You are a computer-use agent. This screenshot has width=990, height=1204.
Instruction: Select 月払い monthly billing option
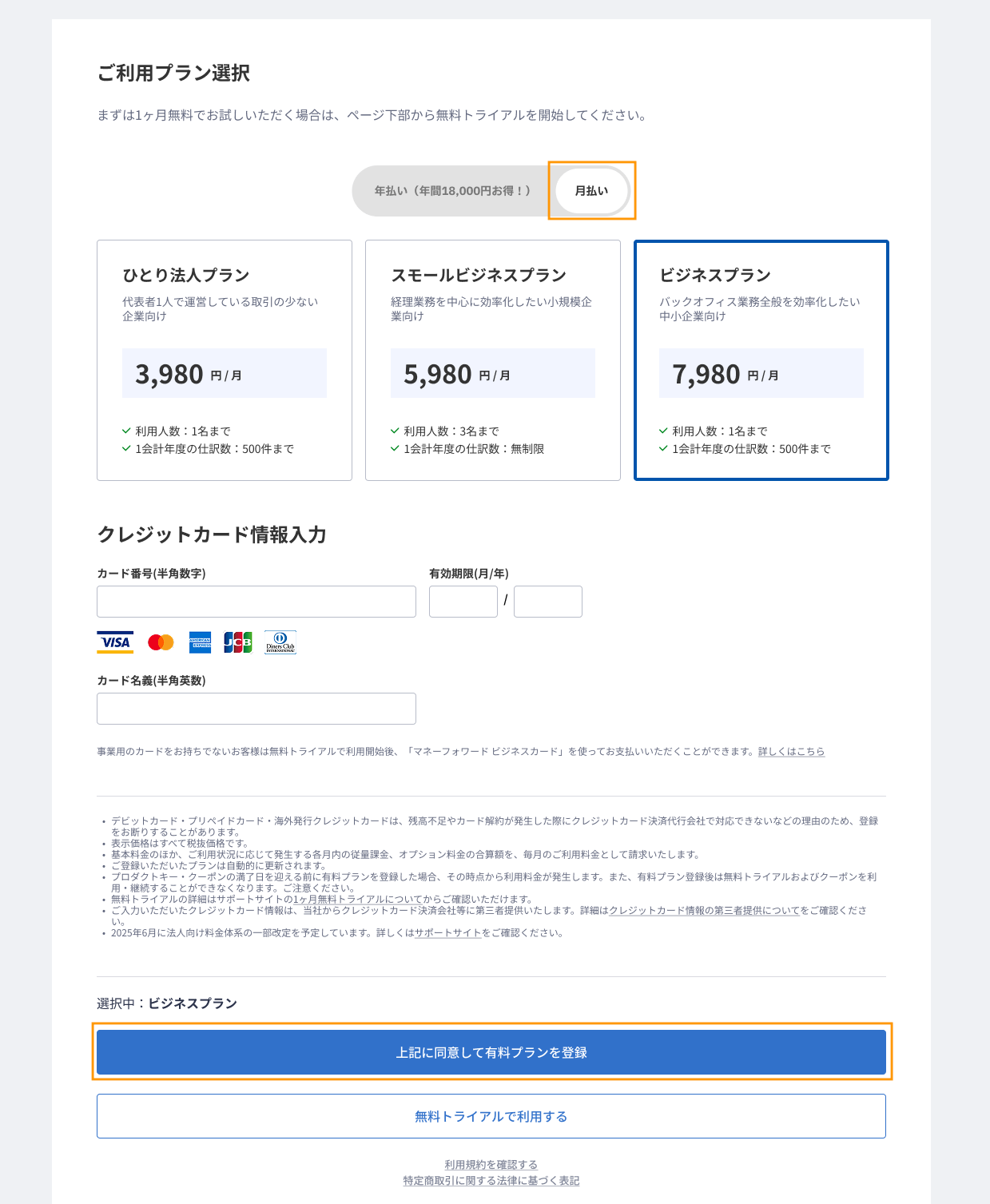tap(592, 191)
